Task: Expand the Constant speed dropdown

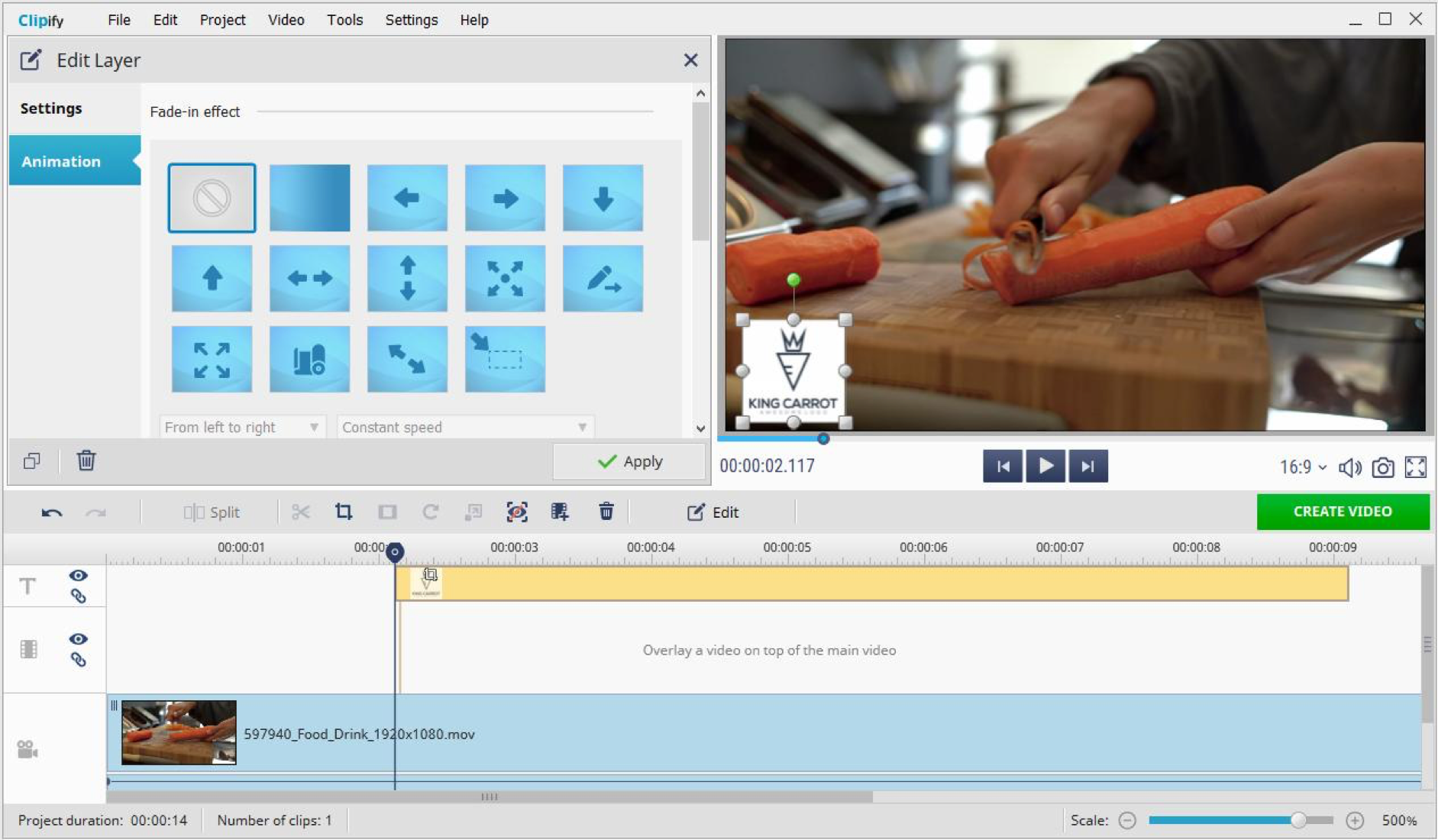Action: click(466, 427)
